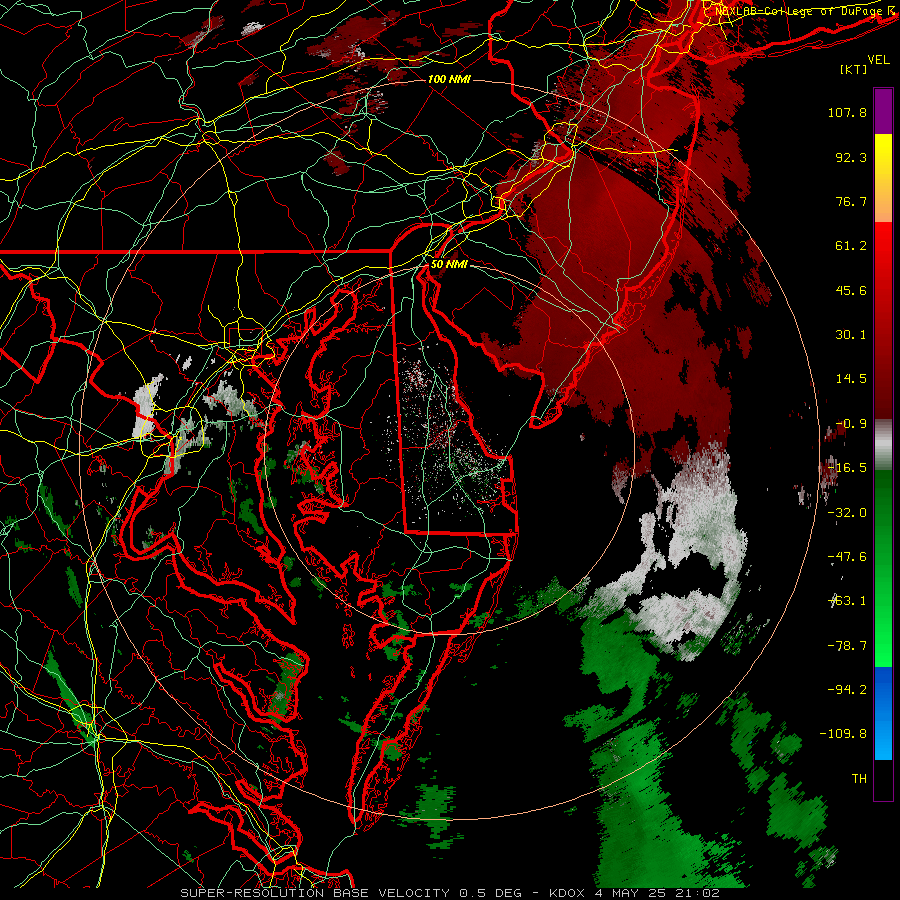This screenshot has width=900, height=900.
Task: Pick the green inbound segment of the velocity scale
Action: (x=883, y=569)
